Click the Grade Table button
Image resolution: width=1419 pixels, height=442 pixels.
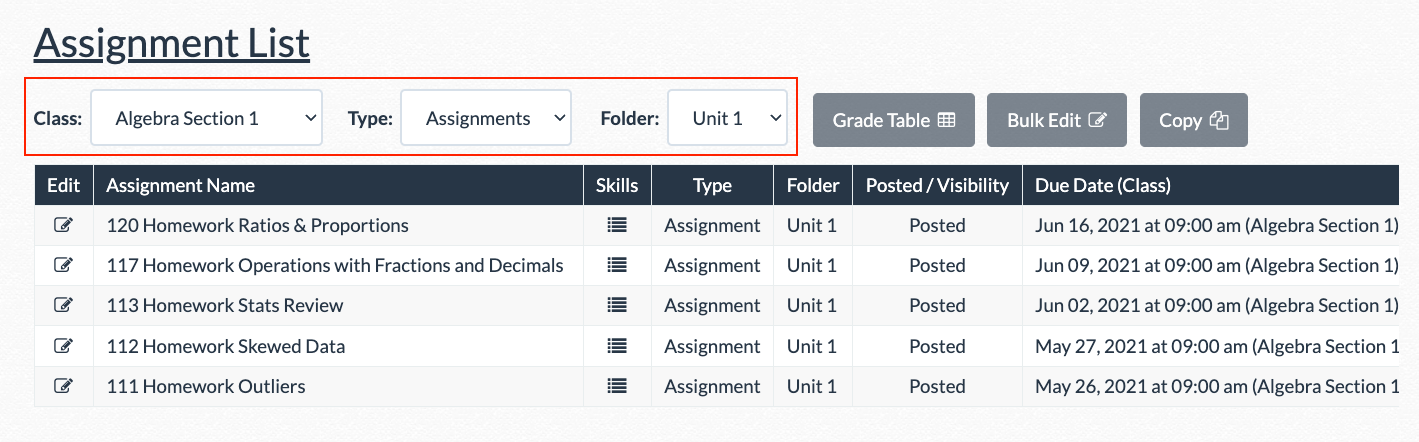(894, 120)
